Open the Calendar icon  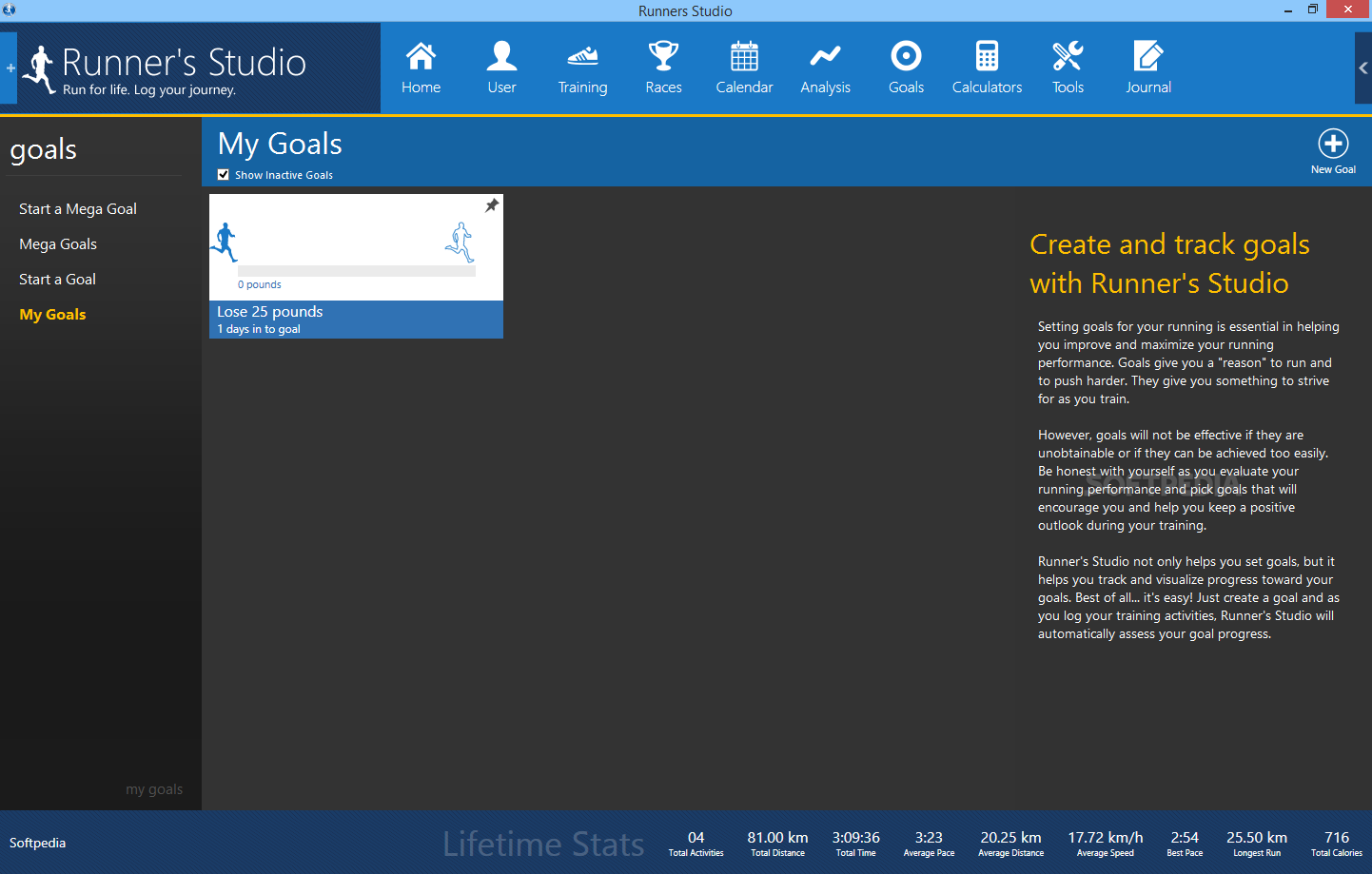click(744, 57)
